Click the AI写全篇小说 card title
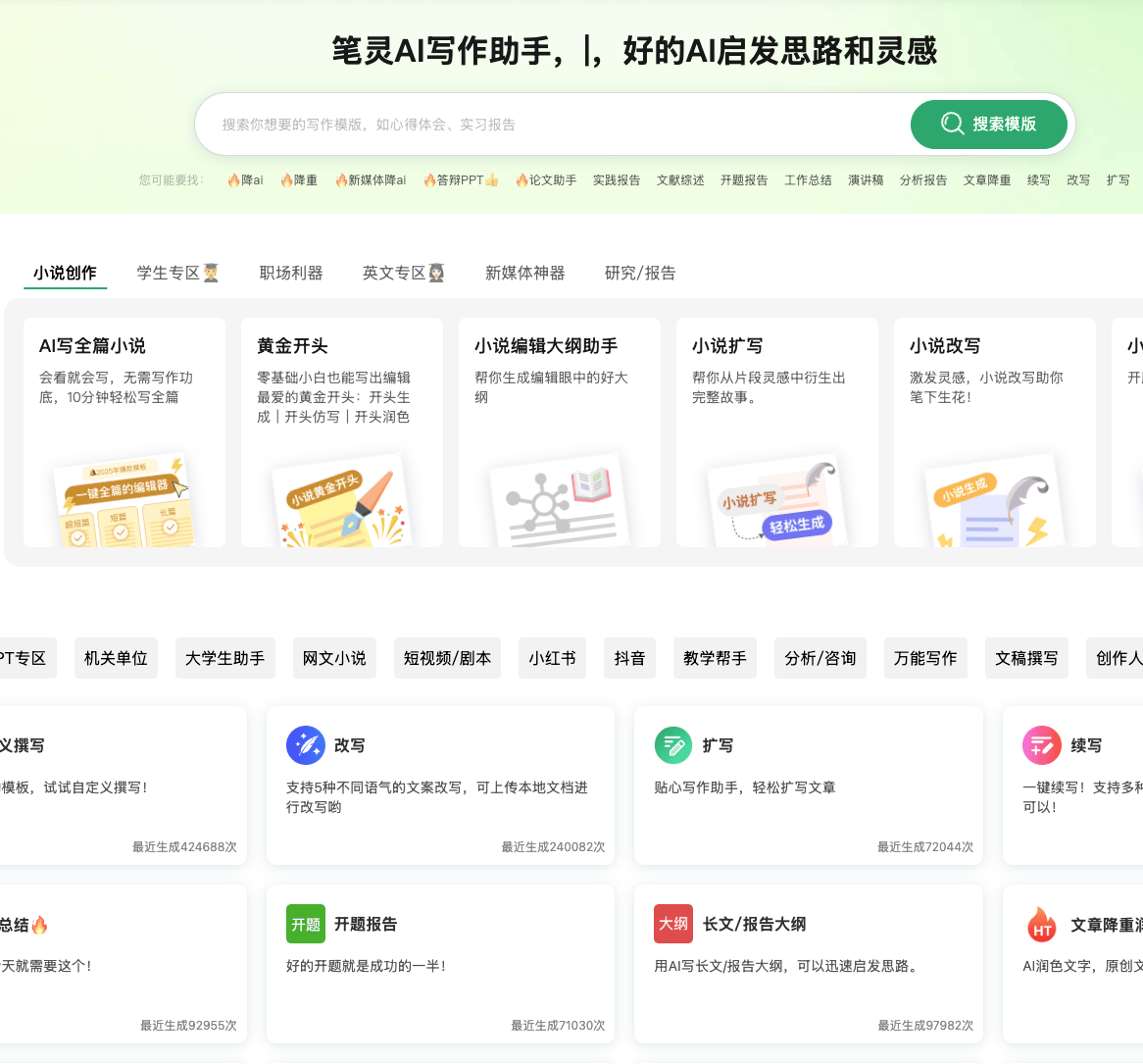Viewport: 1143px width, 1064px height. (92, 345)
